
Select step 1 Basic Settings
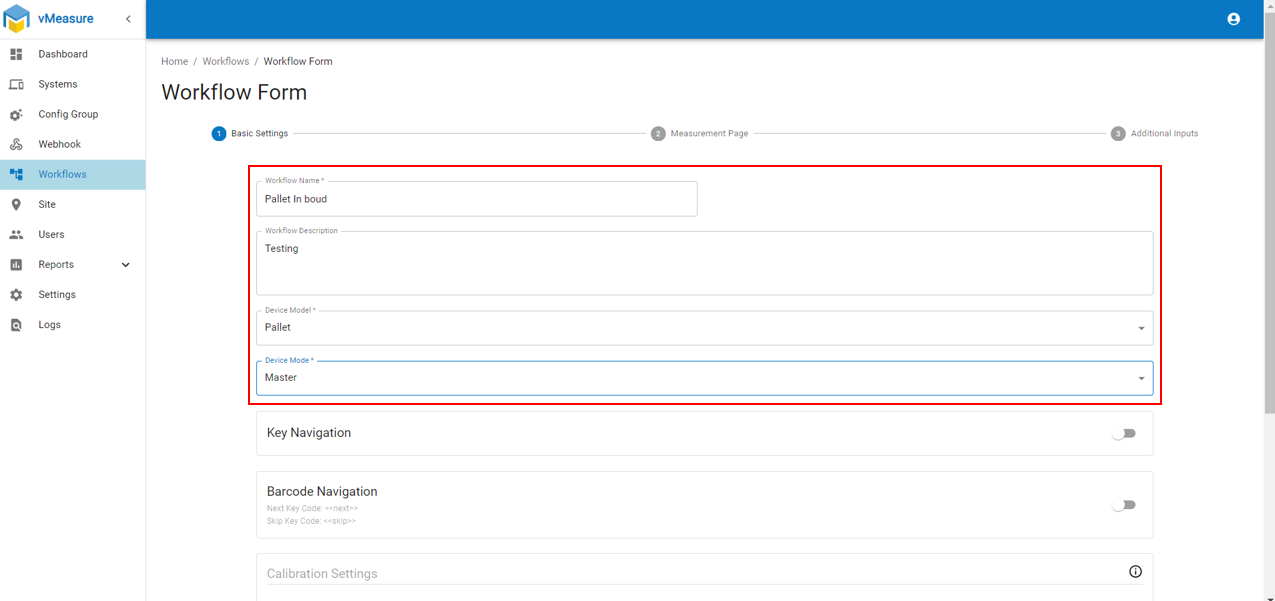(250, 133)
